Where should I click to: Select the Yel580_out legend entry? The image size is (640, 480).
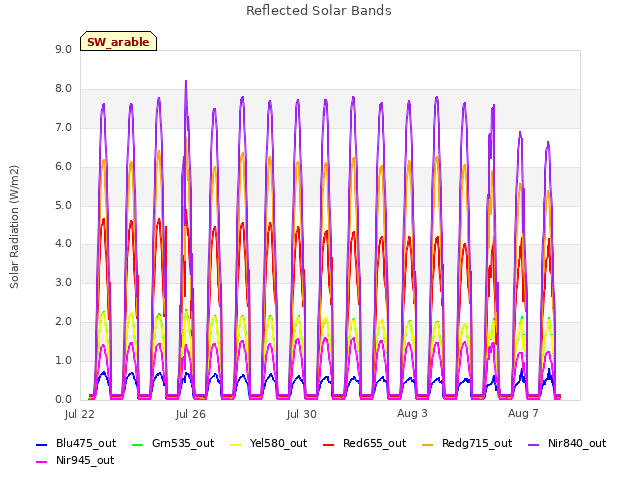(269, 444)
